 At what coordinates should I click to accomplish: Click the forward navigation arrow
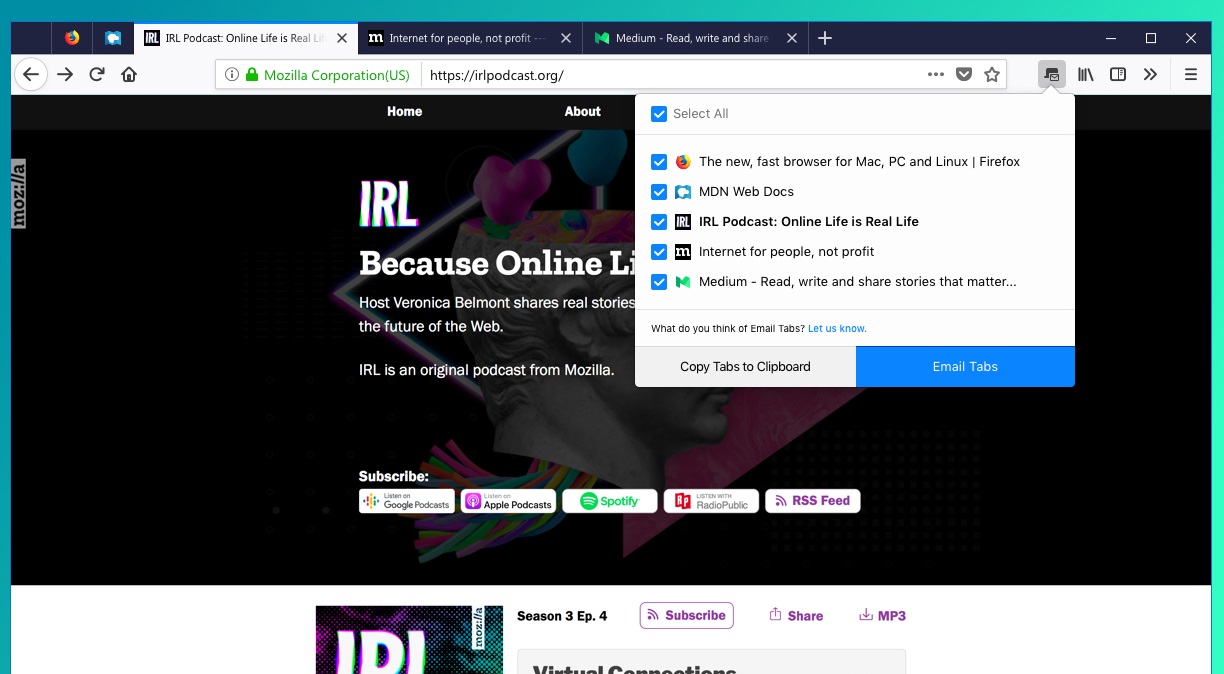(65, 74)
